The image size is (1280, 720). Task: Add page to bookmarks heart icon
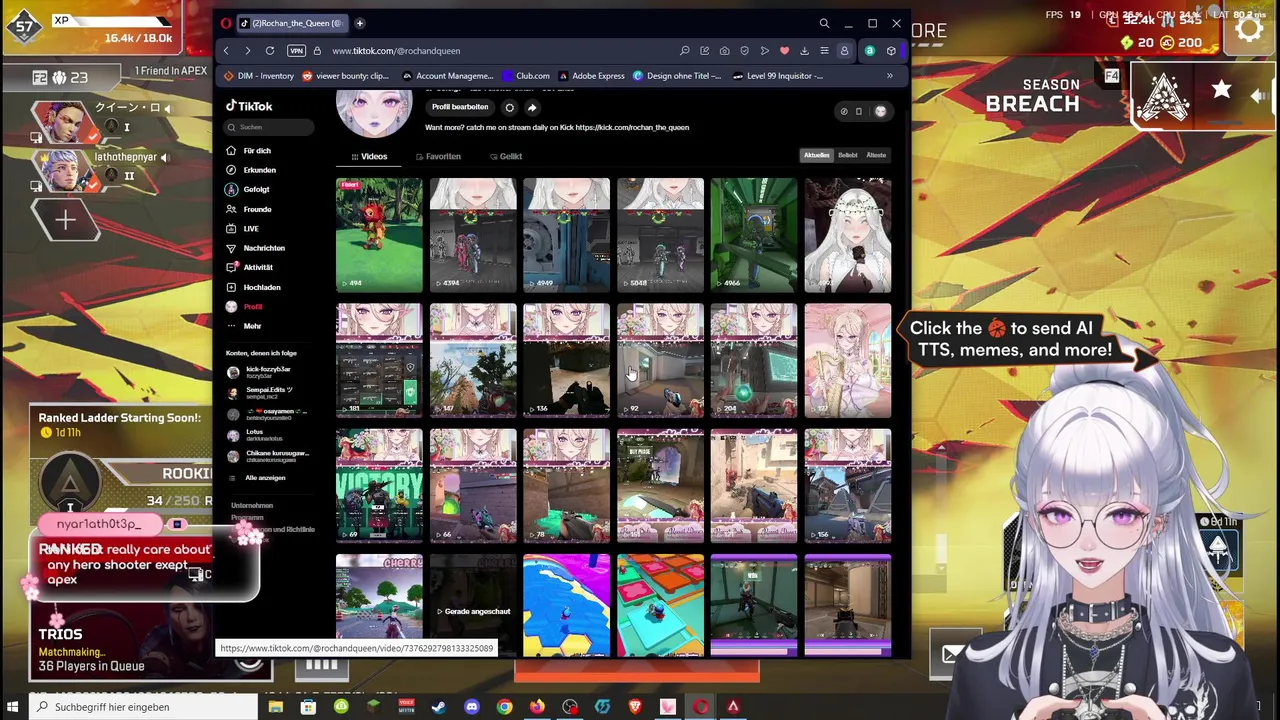[784, 51]
